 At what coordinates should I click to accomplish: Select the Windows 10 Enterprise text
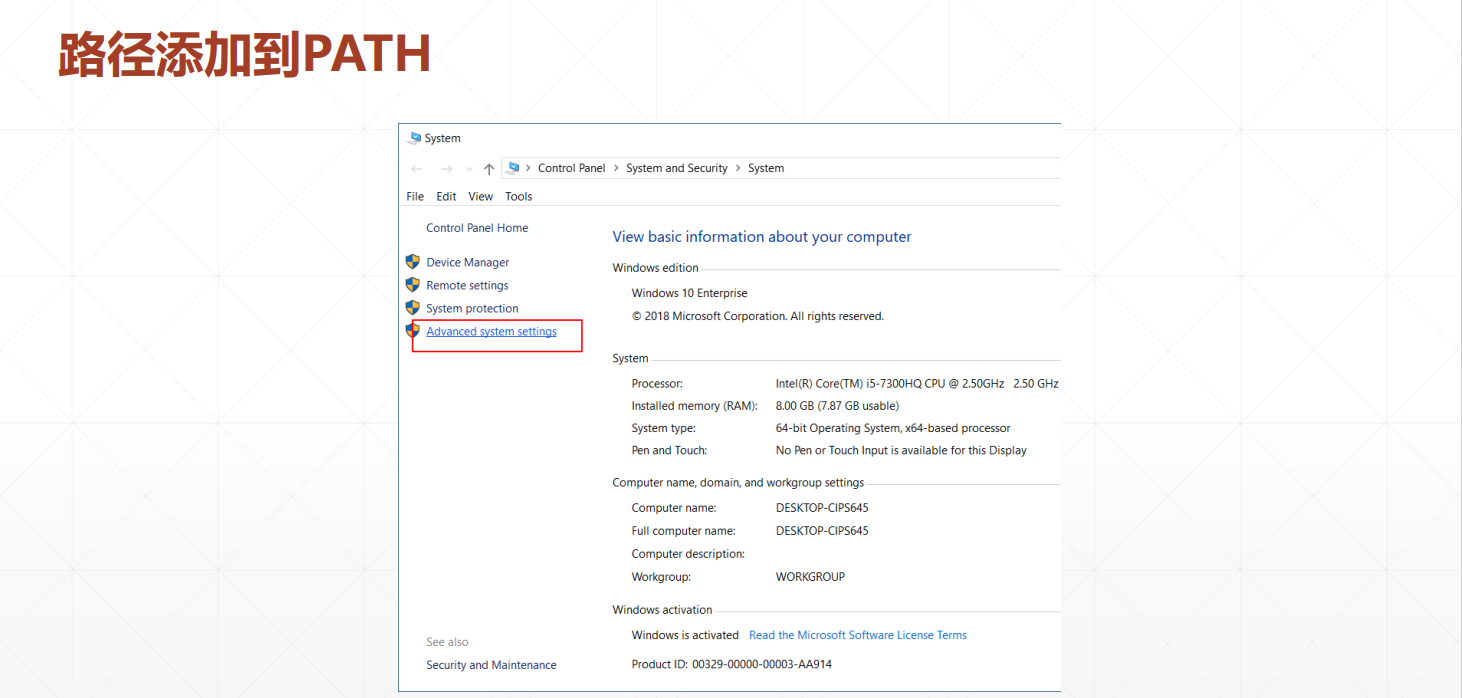pos(689,293)
